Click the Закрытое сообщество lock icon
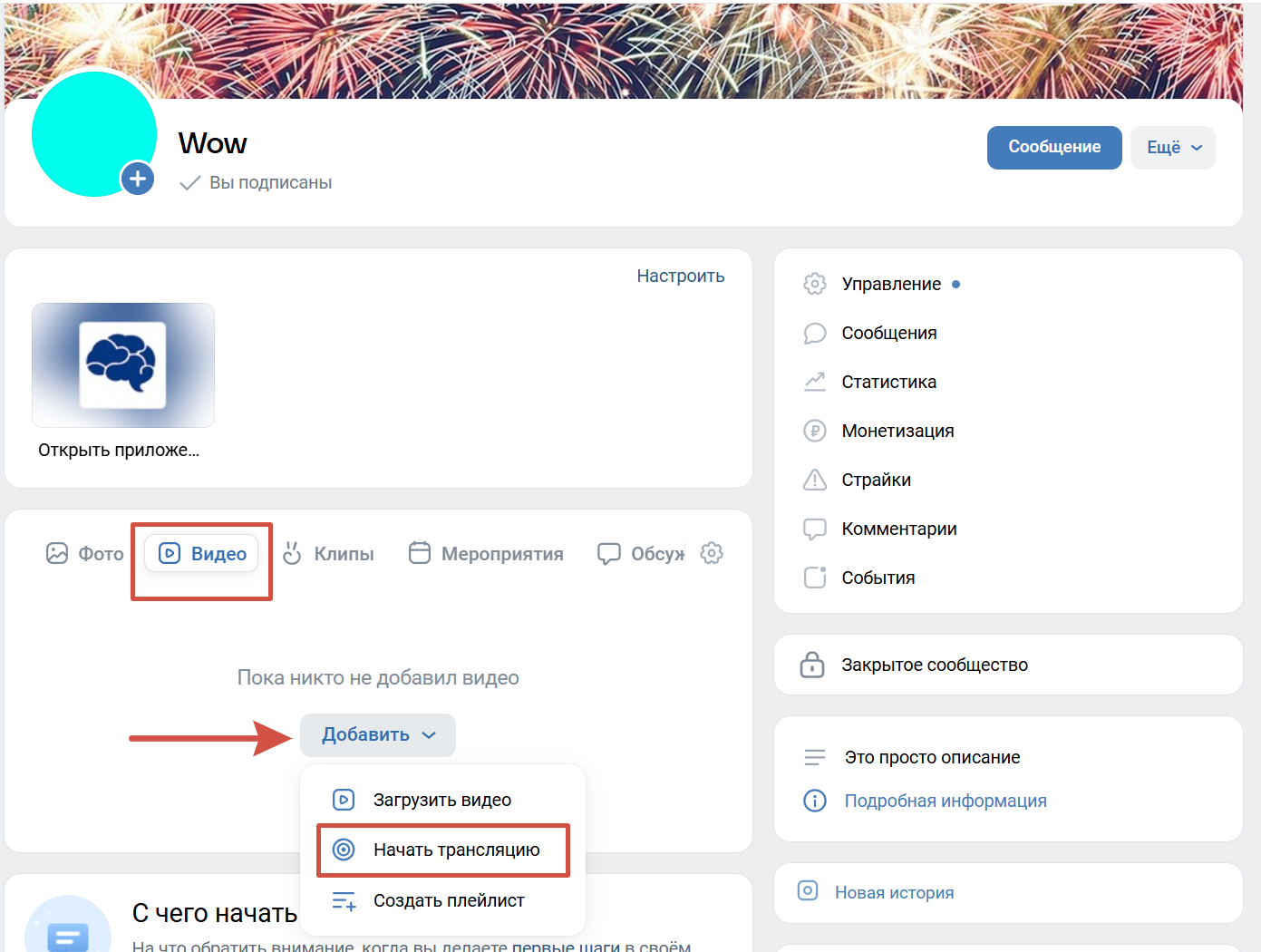1261x952 pixels. tap(813, 665)
